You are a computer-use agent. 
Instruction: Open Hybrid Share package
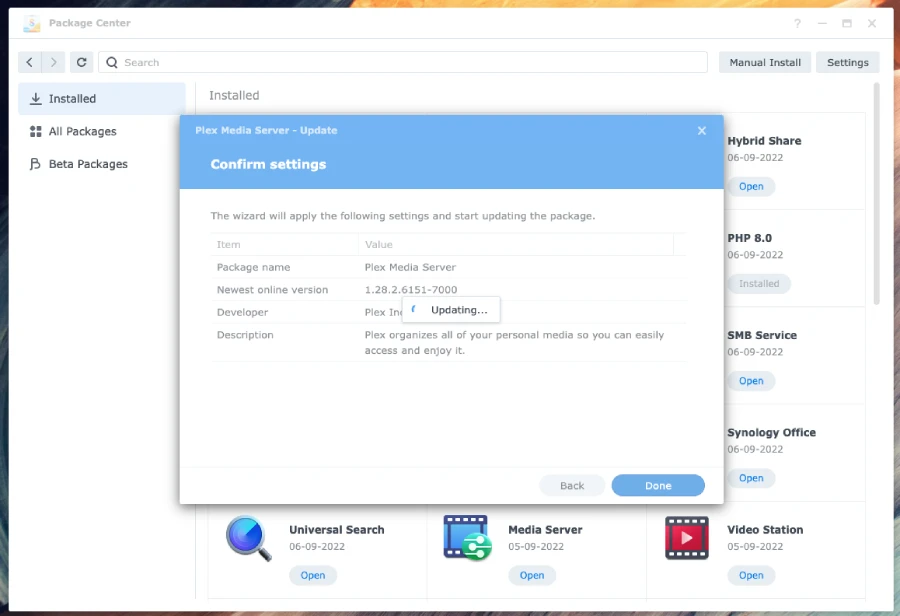(751, 187)
